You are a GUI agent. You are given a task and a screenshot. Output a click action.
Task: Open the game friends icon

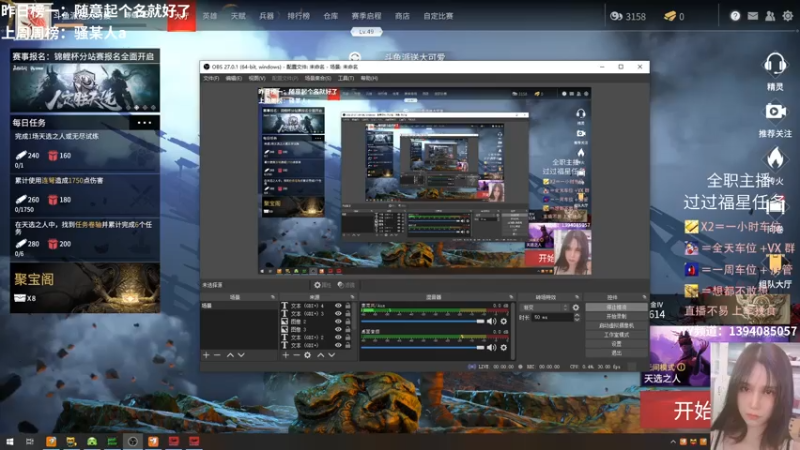pos(770,16)
